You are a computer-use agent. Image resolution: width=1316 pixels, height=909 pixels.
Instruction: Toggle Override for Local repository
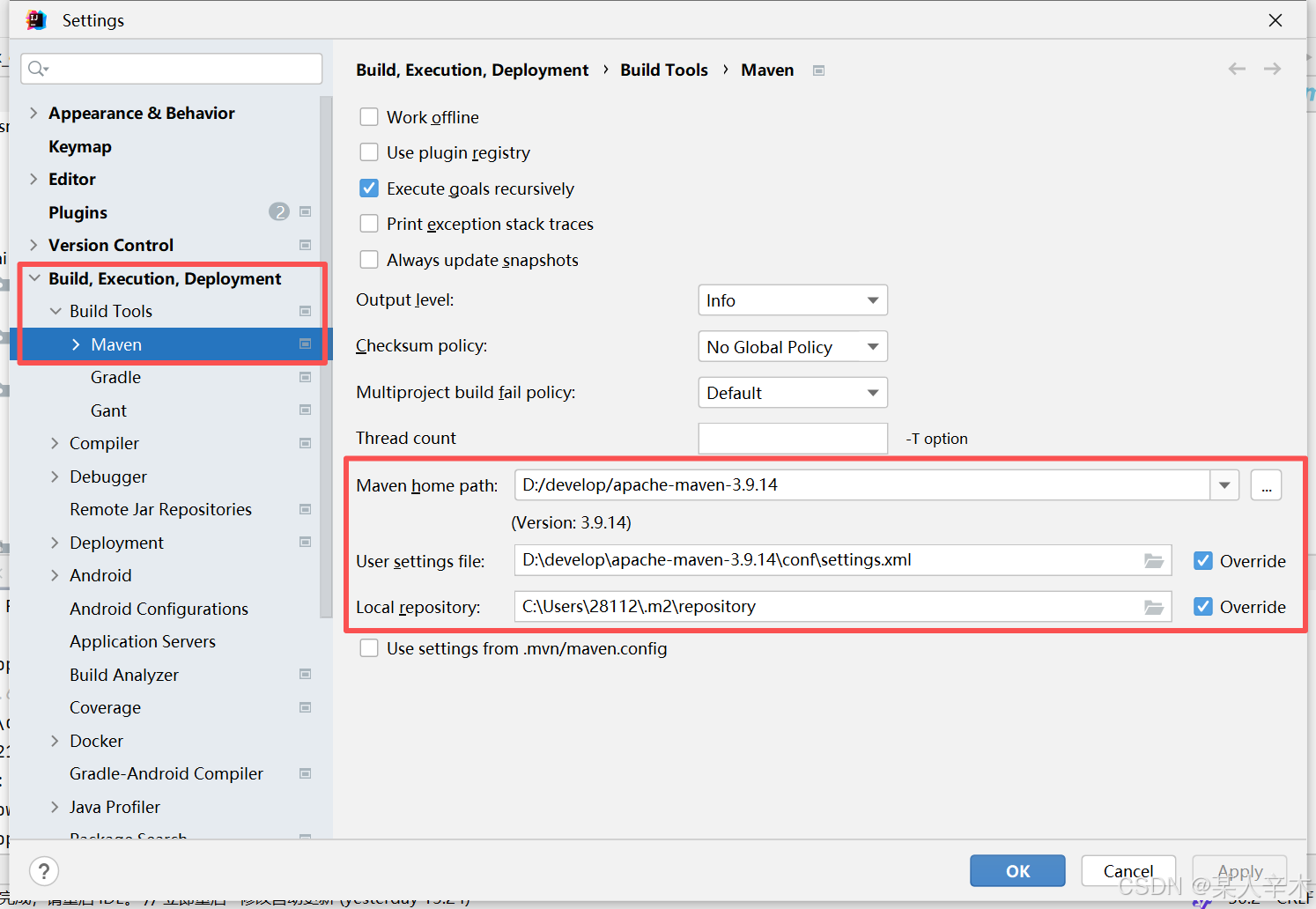click(x=1203, y=607)
